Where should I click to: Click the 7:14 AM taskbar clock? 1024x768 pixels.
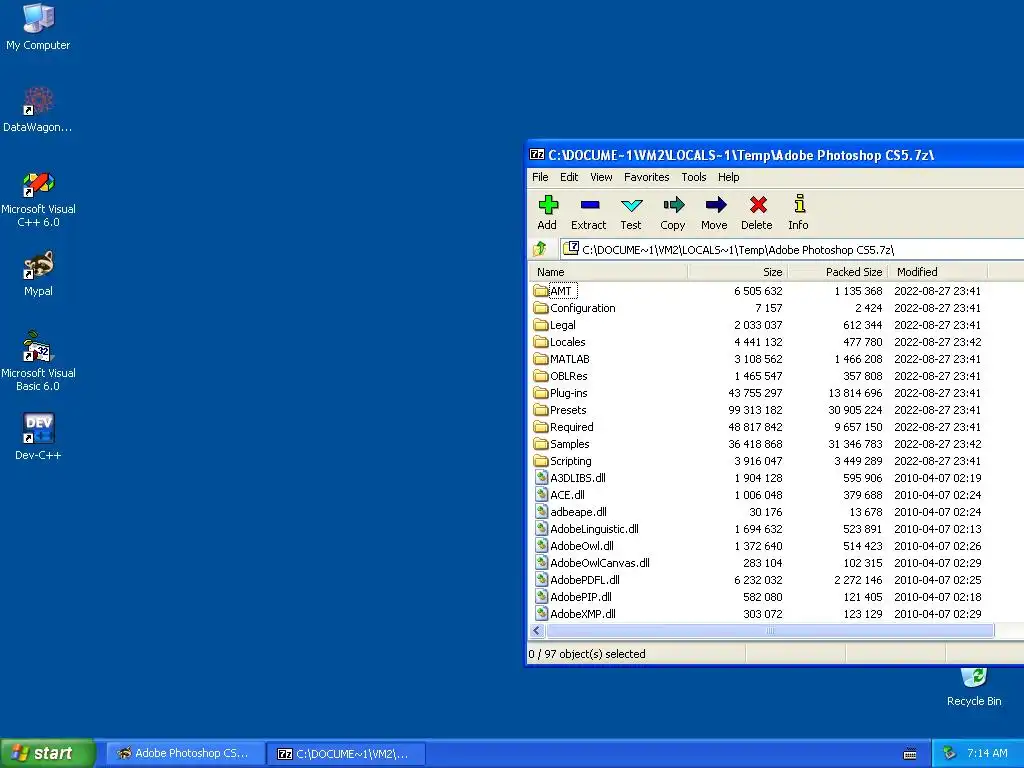(x=987, y=753)
